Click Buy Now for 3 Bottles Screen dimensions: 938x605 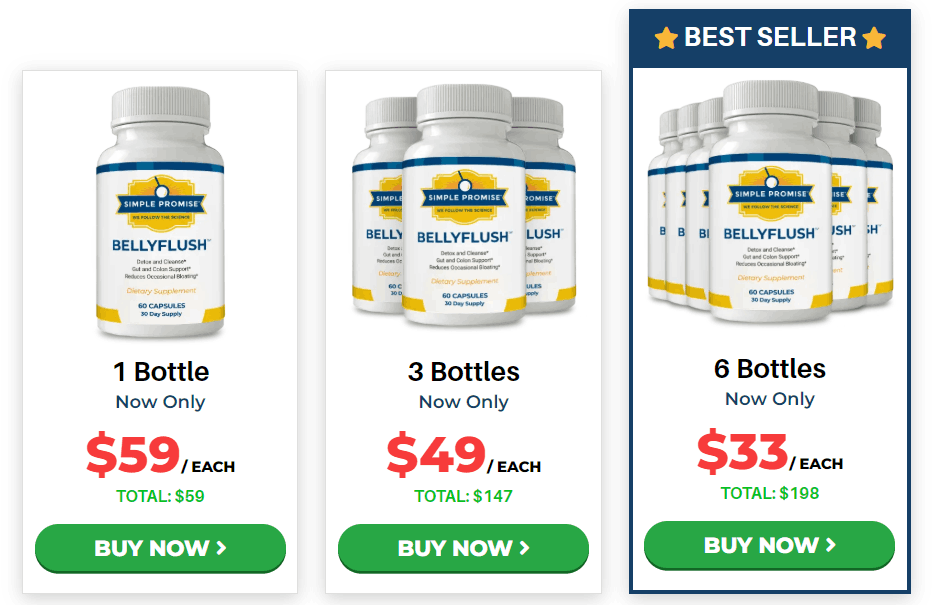(463, 548)
